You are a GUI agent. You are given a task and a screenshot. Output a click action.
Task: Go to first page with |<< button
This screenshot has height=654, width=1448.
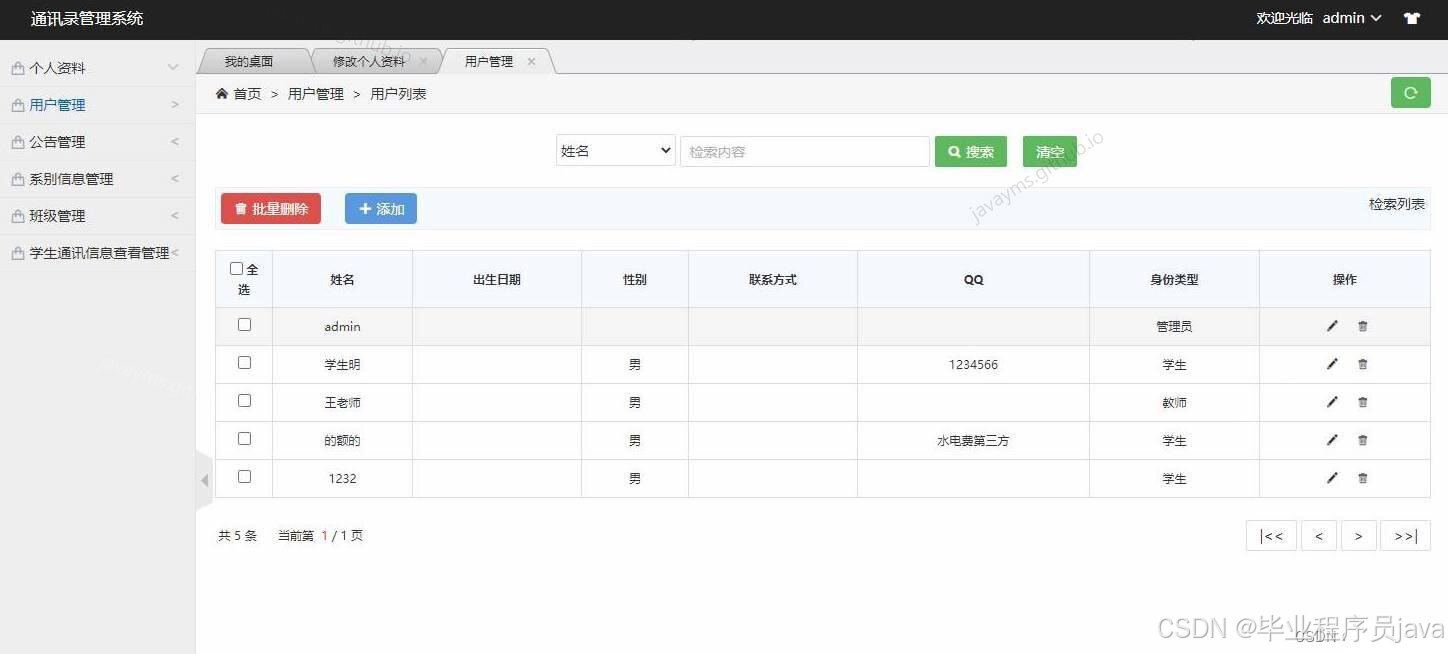tap(1271, 536)
